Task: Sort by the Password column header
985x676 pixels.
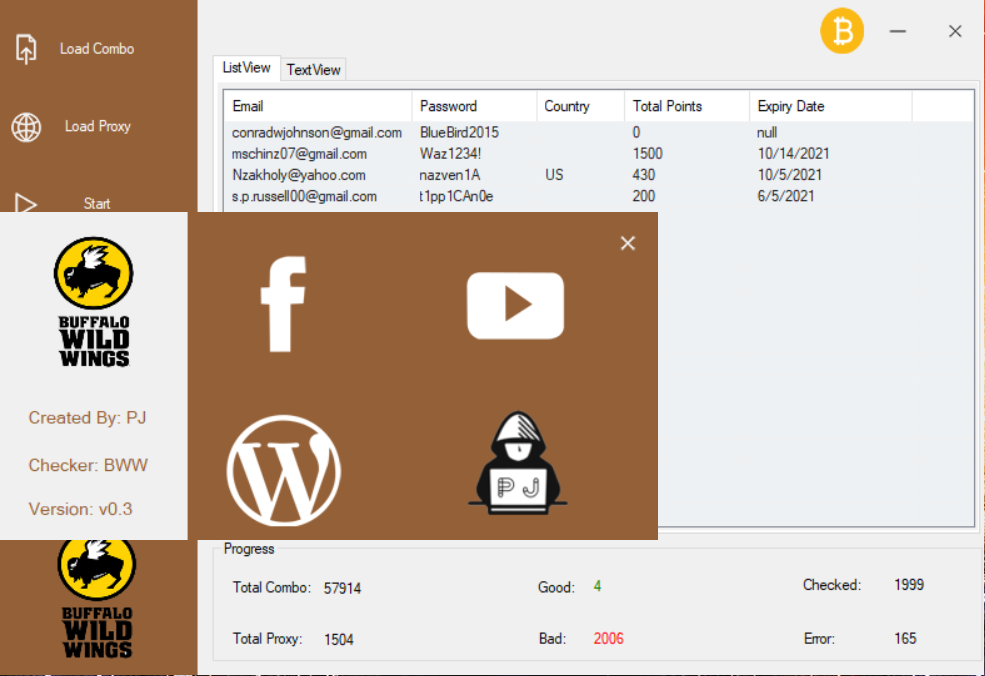Action: (x=474, y=106)
